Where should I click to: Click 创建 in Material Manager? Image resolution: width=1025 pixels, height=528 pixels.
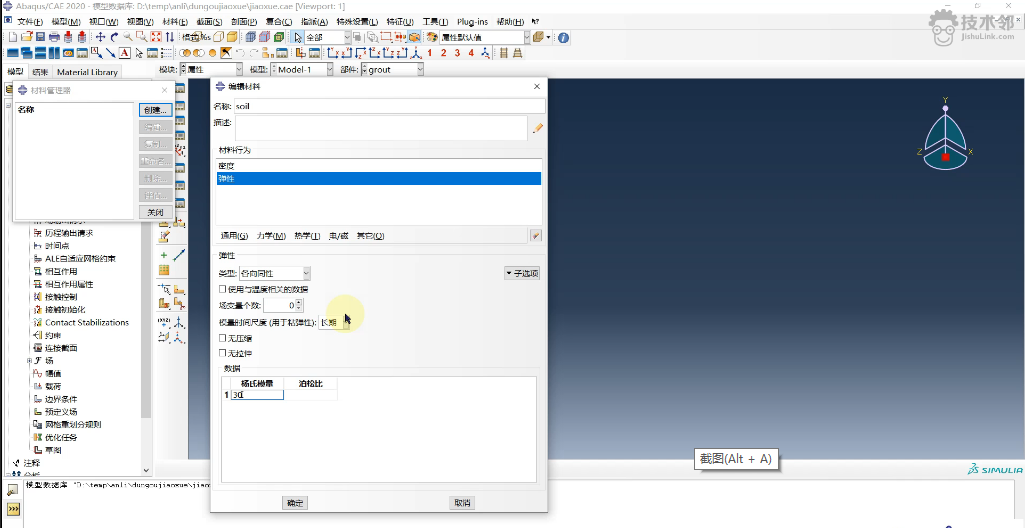(156, 110)
